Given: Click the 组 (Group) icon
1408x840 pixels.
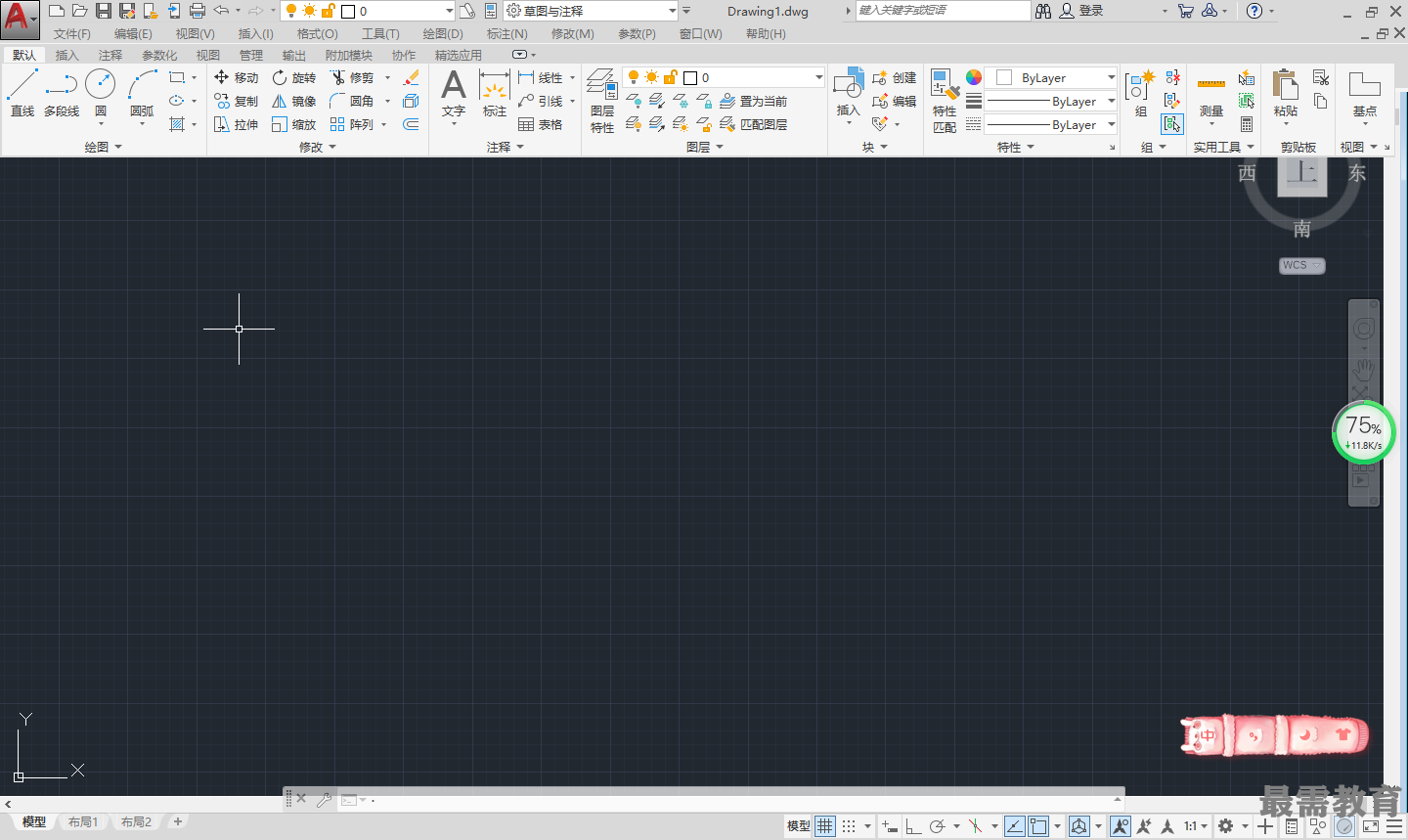Looking at the screenshot, I should point(1140,94).
